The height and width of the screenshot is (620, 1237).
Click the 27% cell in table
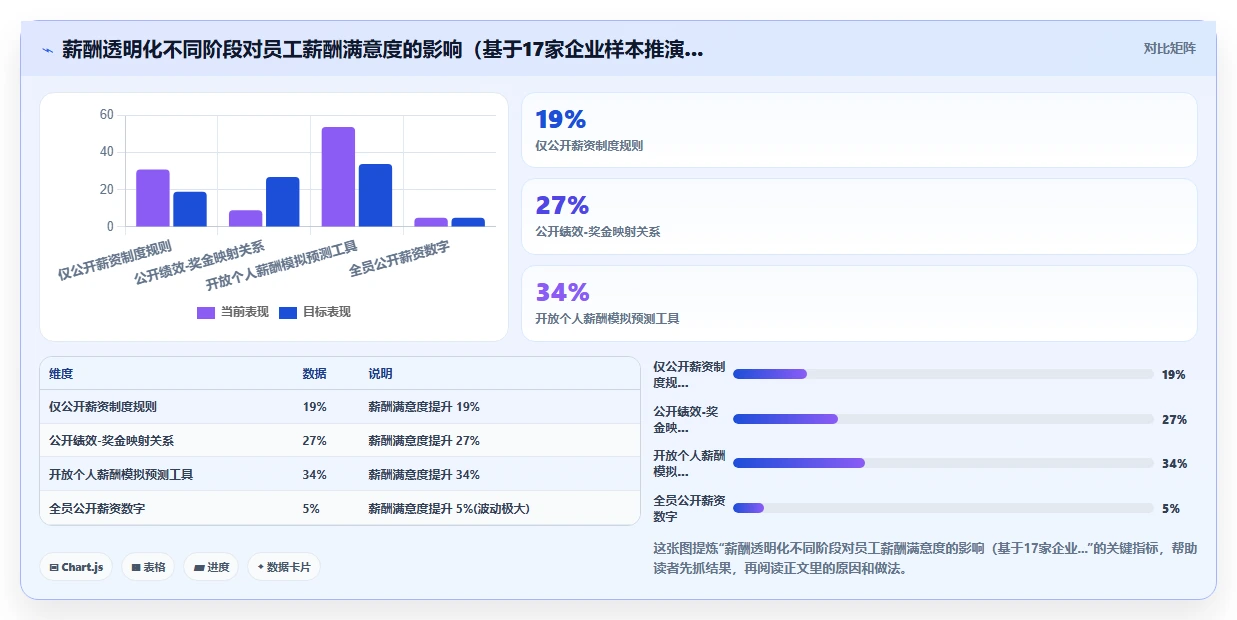click(x=315, y=441)
